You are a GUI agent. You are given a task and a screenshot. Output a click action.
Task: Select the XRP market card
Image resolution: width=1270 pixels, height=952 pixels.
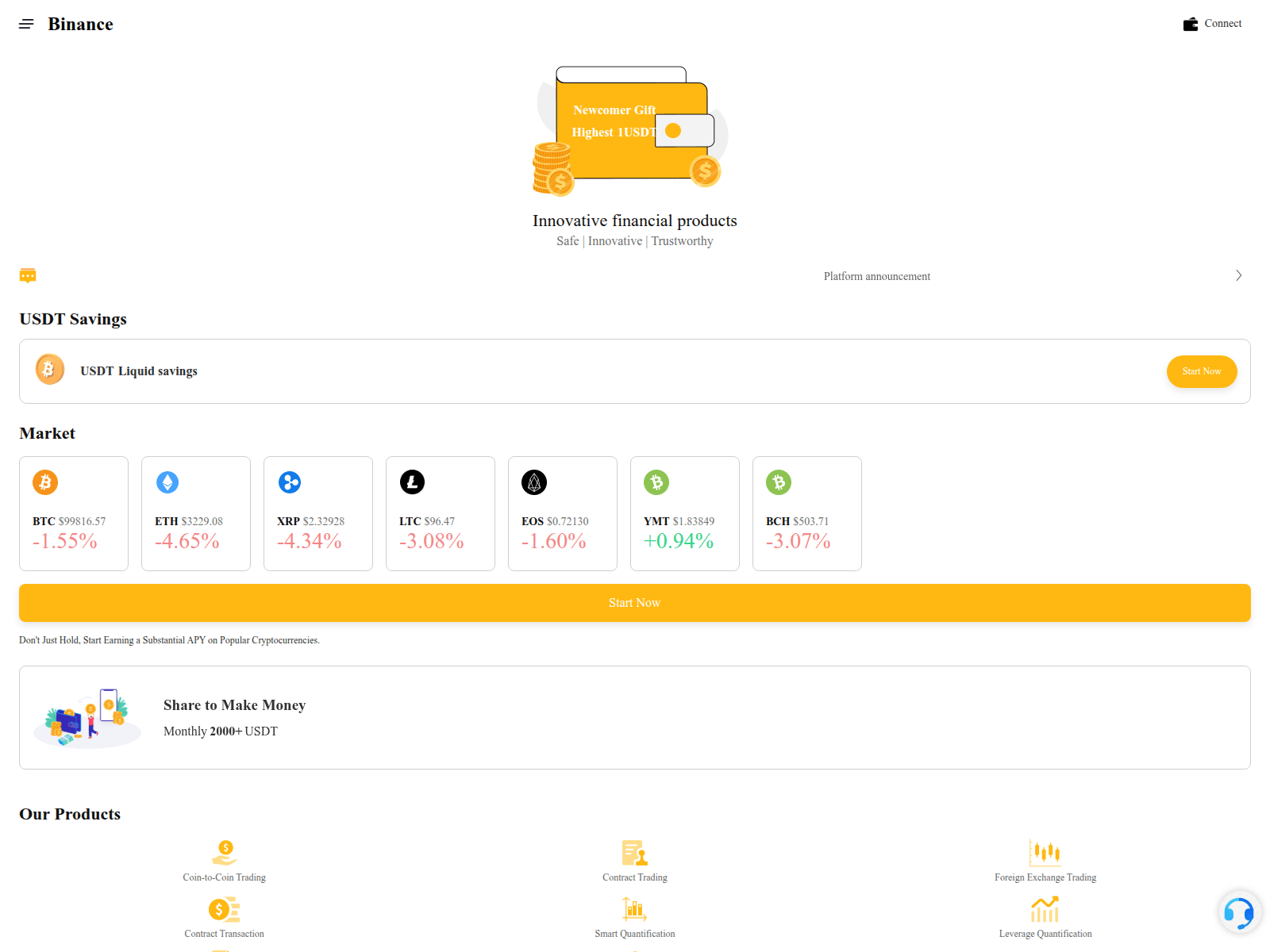pos(318,513)
